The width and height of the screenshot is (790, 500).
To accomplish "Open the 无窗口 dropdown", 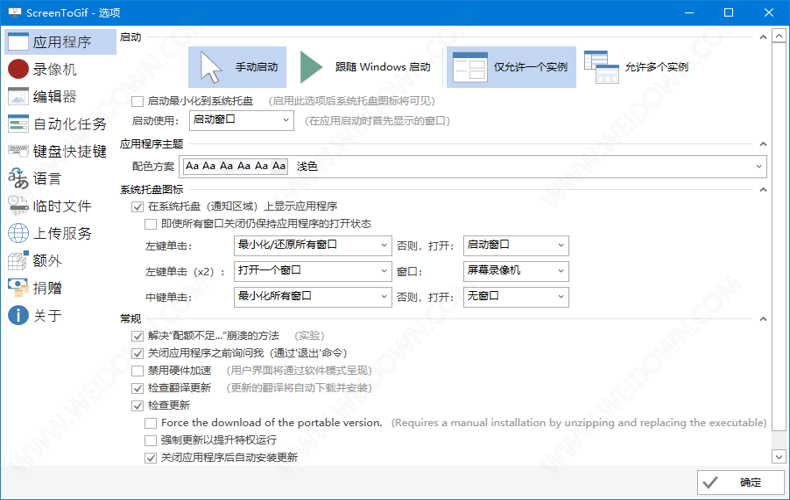I will (x=516, y=297).
